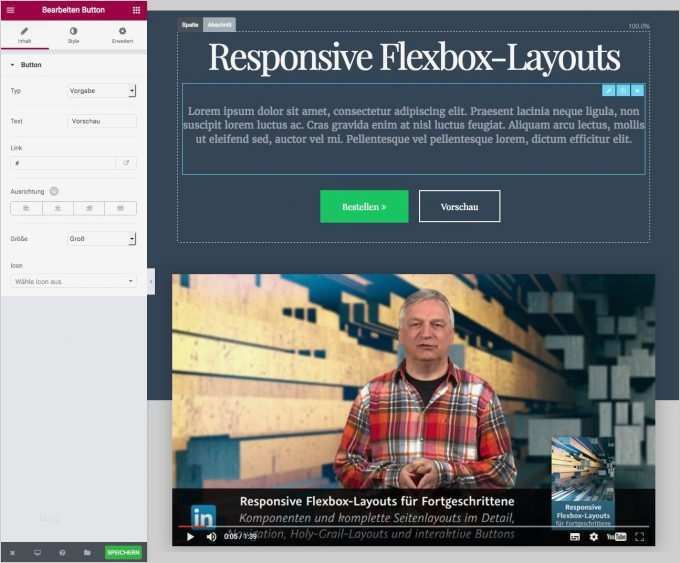Click the green Bestellen button
The height and width of the screenshot is (563, 680).
click(x=364, y=206)
